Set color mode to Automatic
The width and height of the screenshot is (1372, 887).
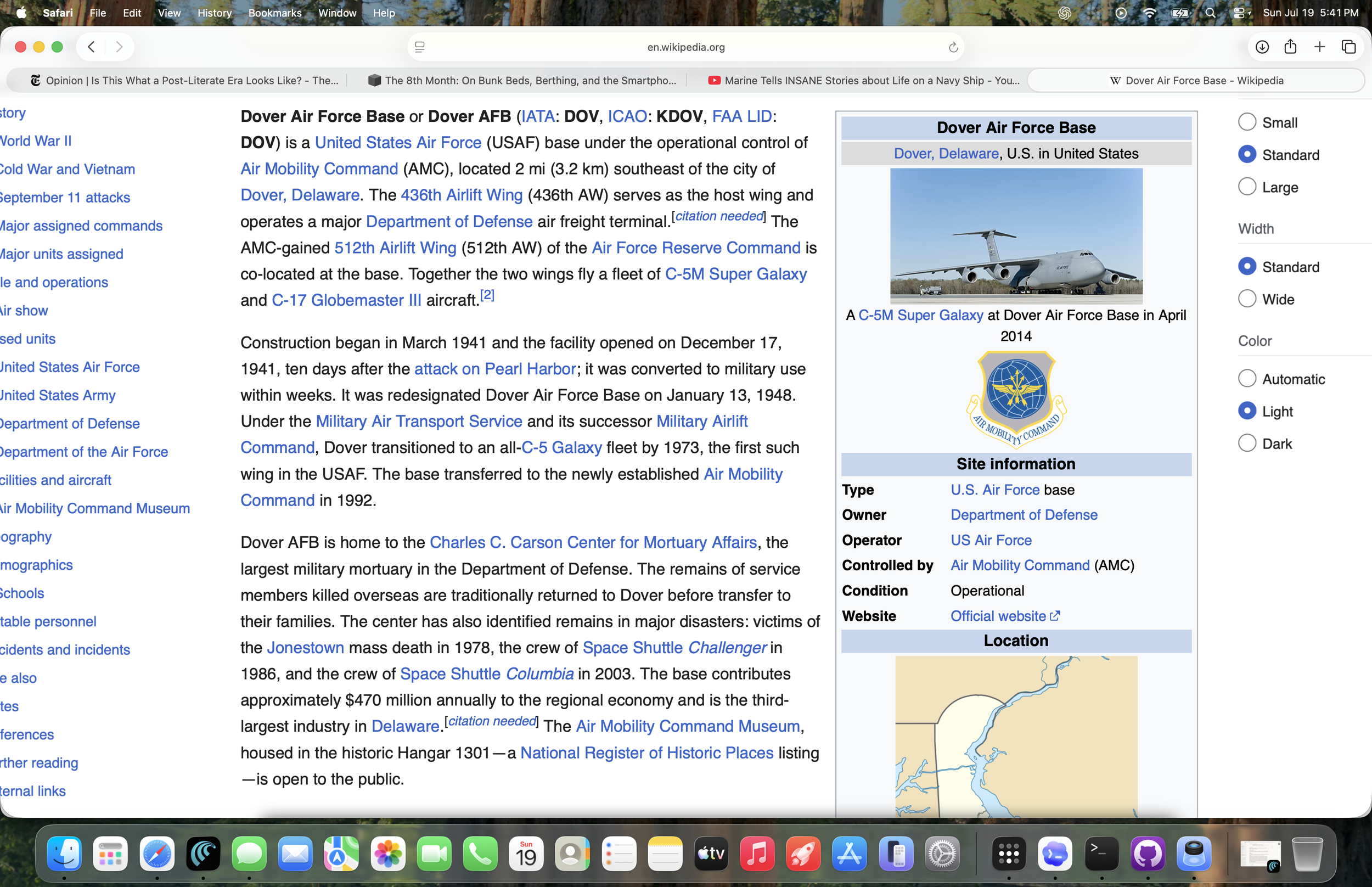coord(1246,379)
